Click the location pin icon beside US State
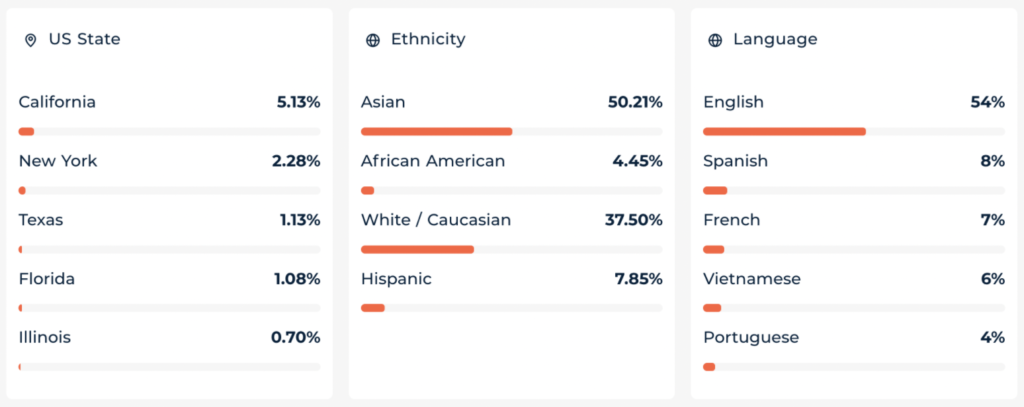The width and height of the screenshot is (1024, 407). (x=30, y=41)
